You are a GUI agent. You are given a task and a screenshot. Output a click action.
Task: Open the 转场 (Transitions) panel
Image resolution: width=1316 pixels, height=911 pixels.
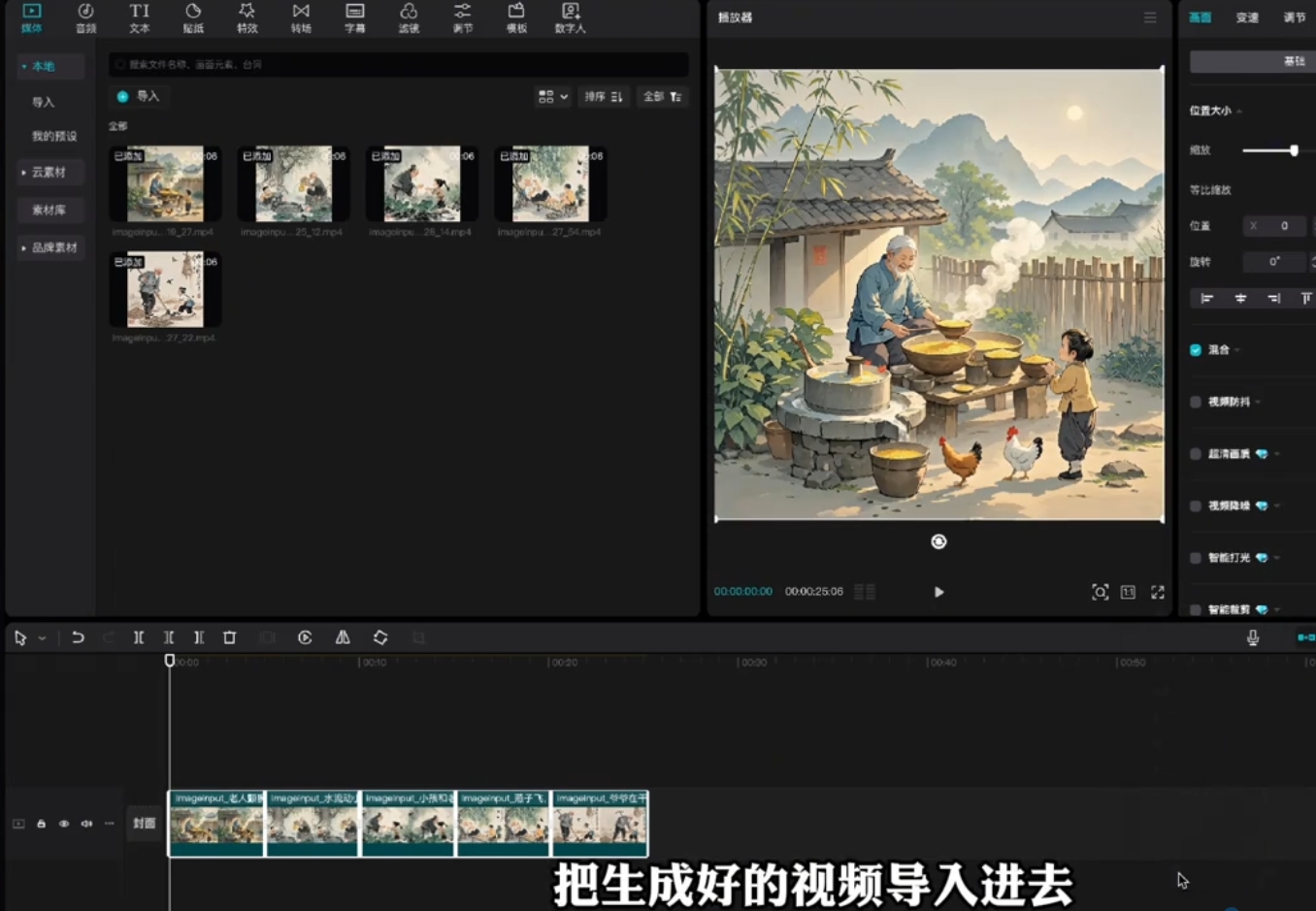[301, 17]
